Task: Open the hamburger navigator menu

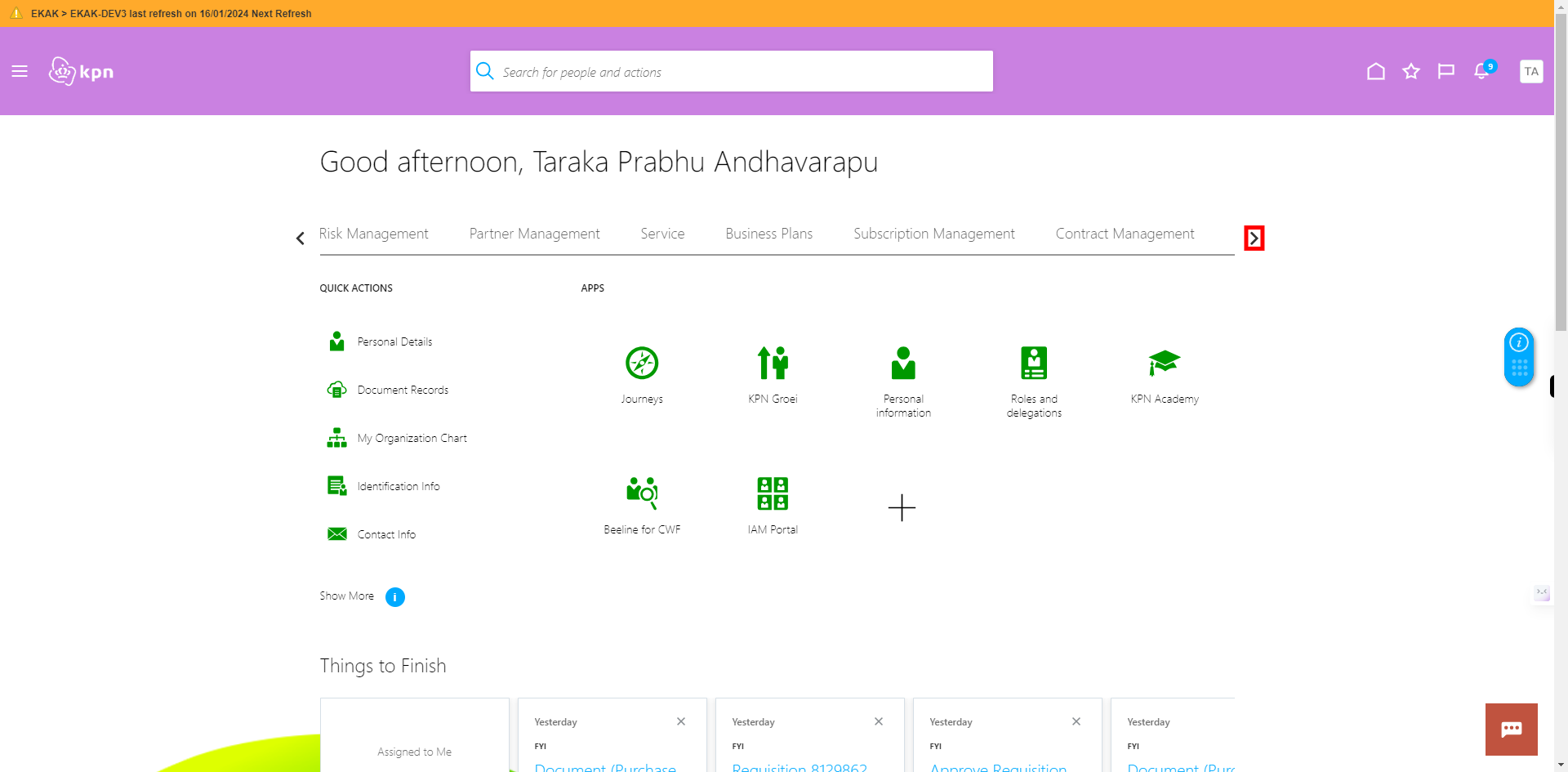Action: click(x=20, y=72)
